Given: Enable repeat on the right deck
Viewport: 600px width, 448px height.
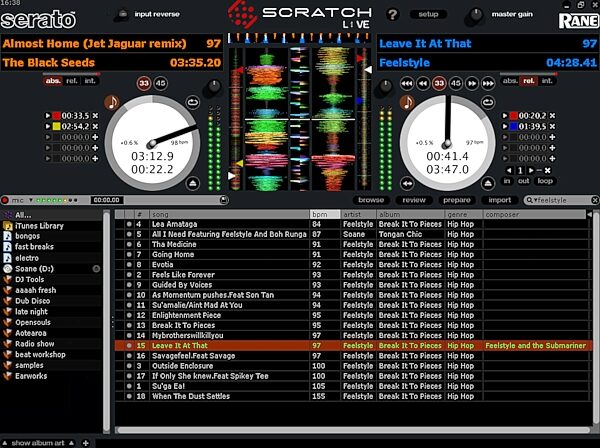Looking at the screenshot, I should click(x=488, y=102).
